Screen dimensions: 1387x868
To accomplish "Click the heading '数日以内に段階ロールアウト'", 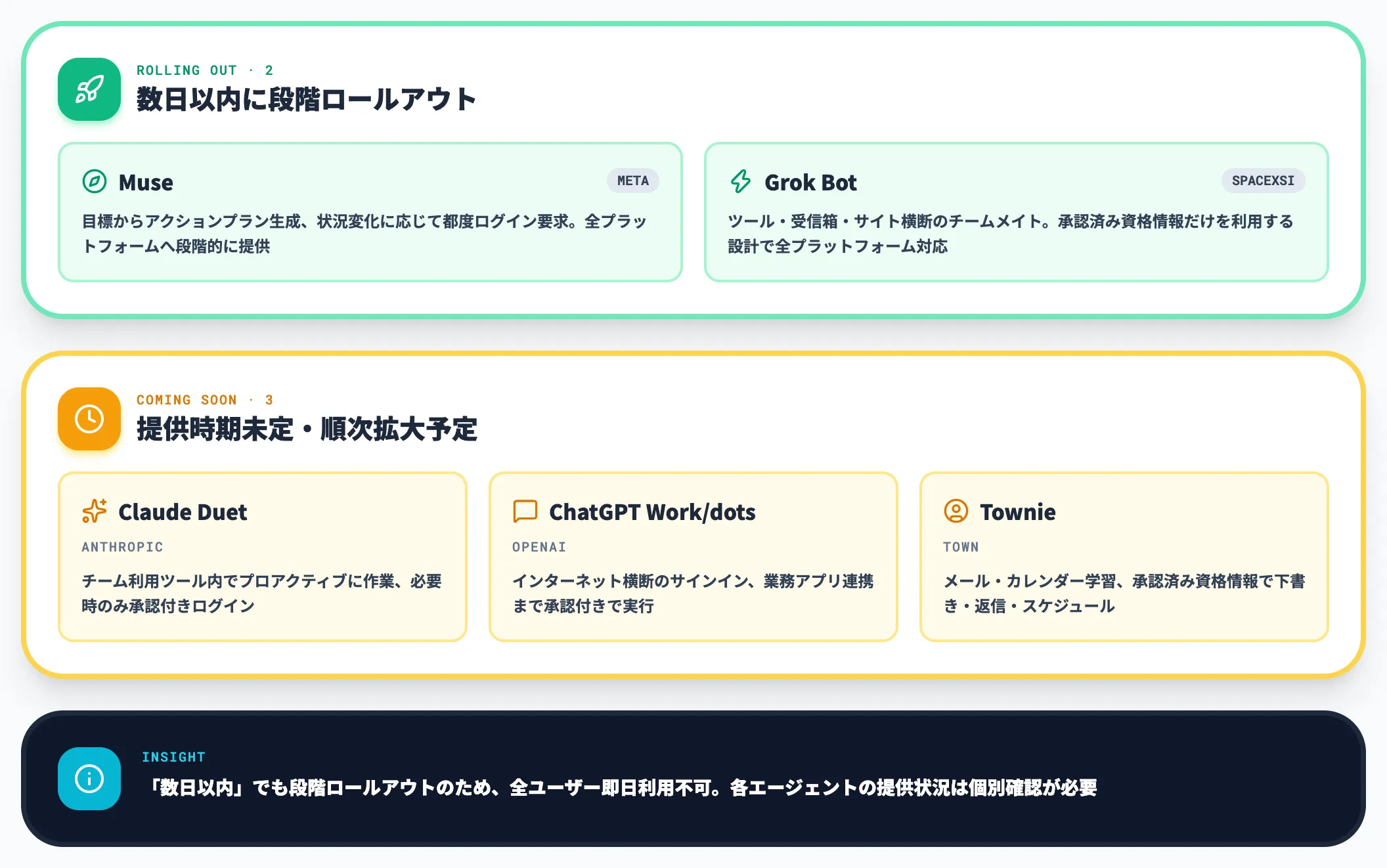I will (306, 100).
